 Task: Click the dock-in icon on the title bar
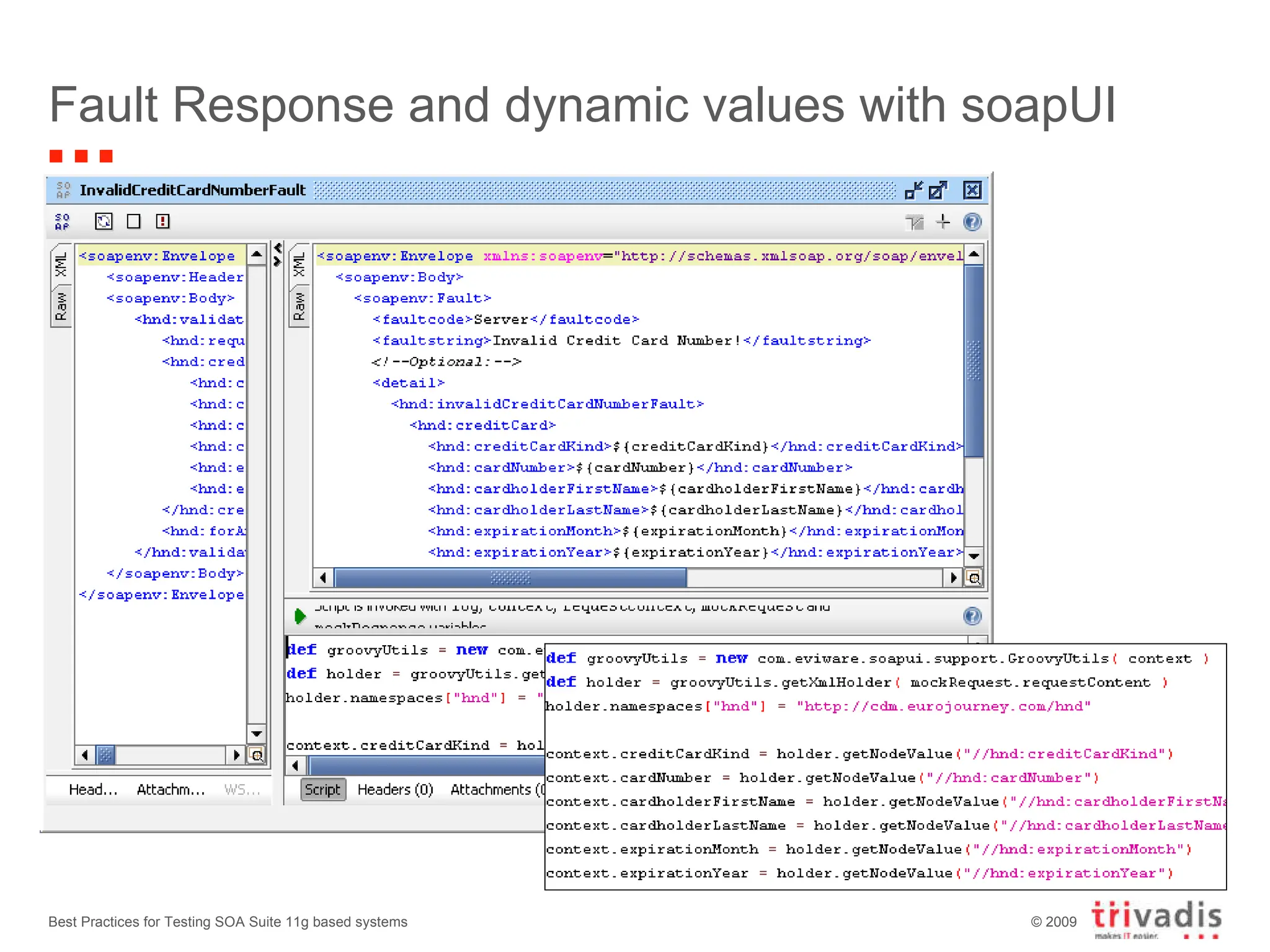pos(913,190)
